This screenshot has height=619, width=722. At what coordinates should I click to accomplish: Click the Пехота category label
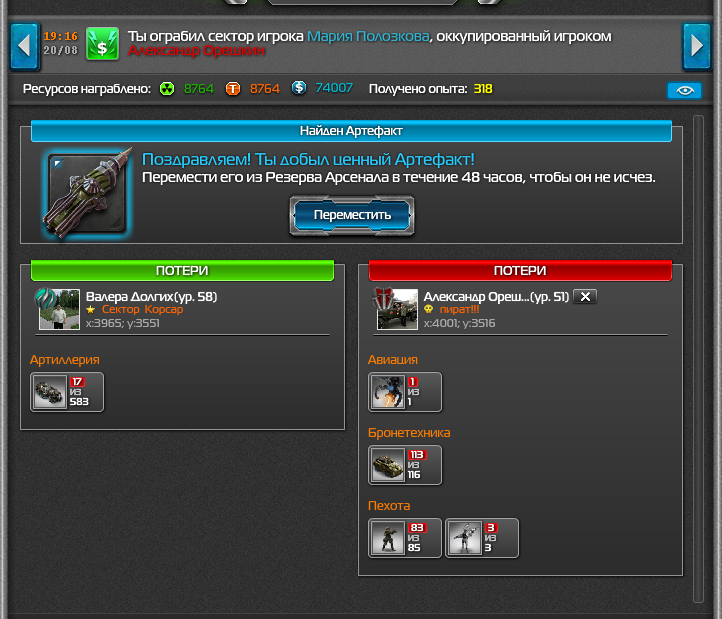click(x=389, y=506)
